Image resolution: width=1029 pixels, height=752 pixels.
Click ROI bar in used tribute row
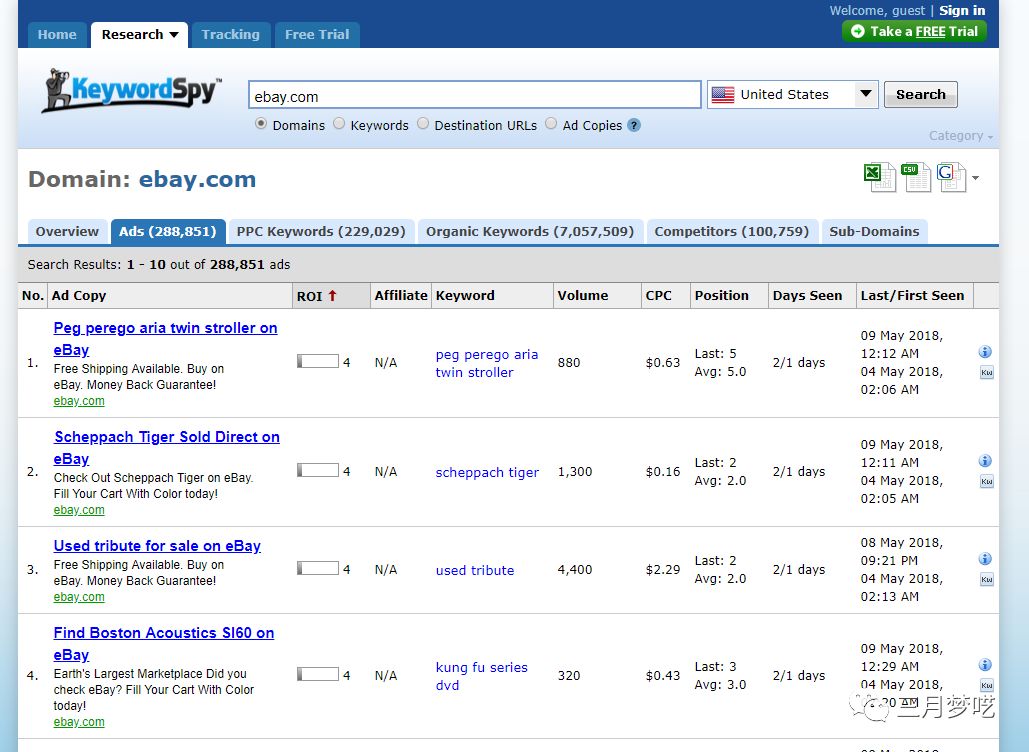[x=318, y=568]
